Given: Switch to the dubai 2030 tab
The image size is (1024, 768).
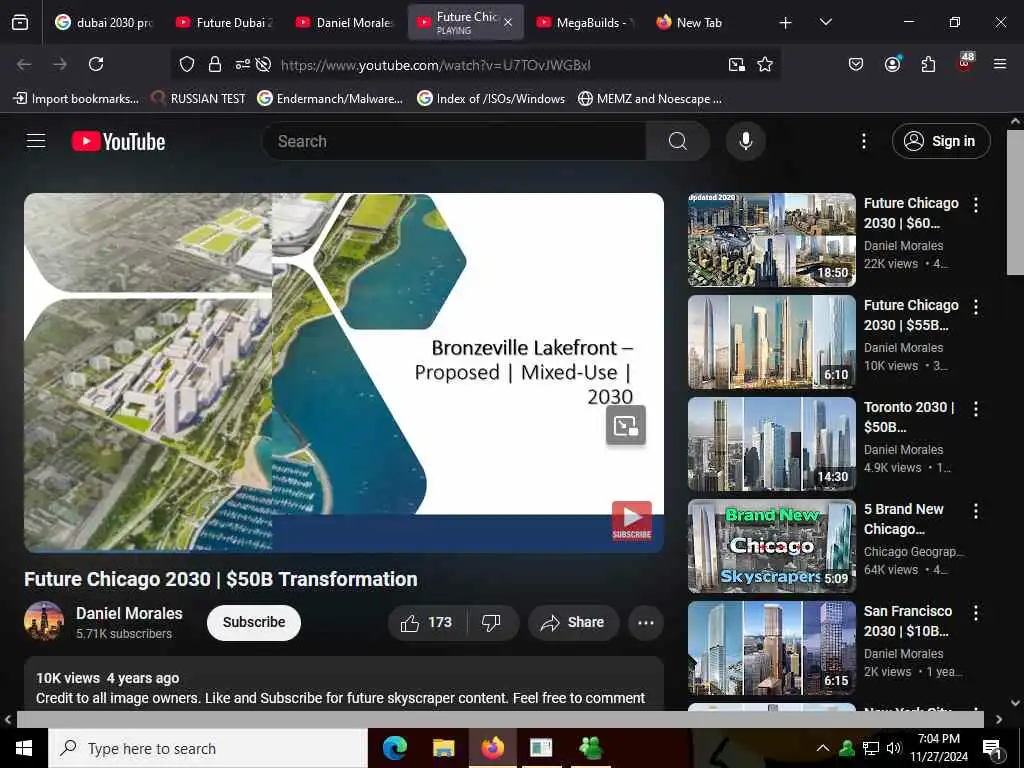Looking at the screenshot, I should pos(104,23).
